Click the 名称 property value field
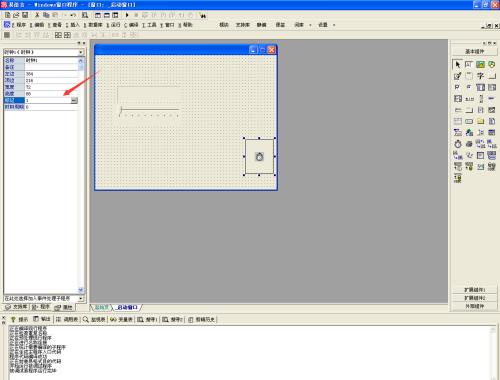This screenshot has width=500, height=380. coord(51,60)
